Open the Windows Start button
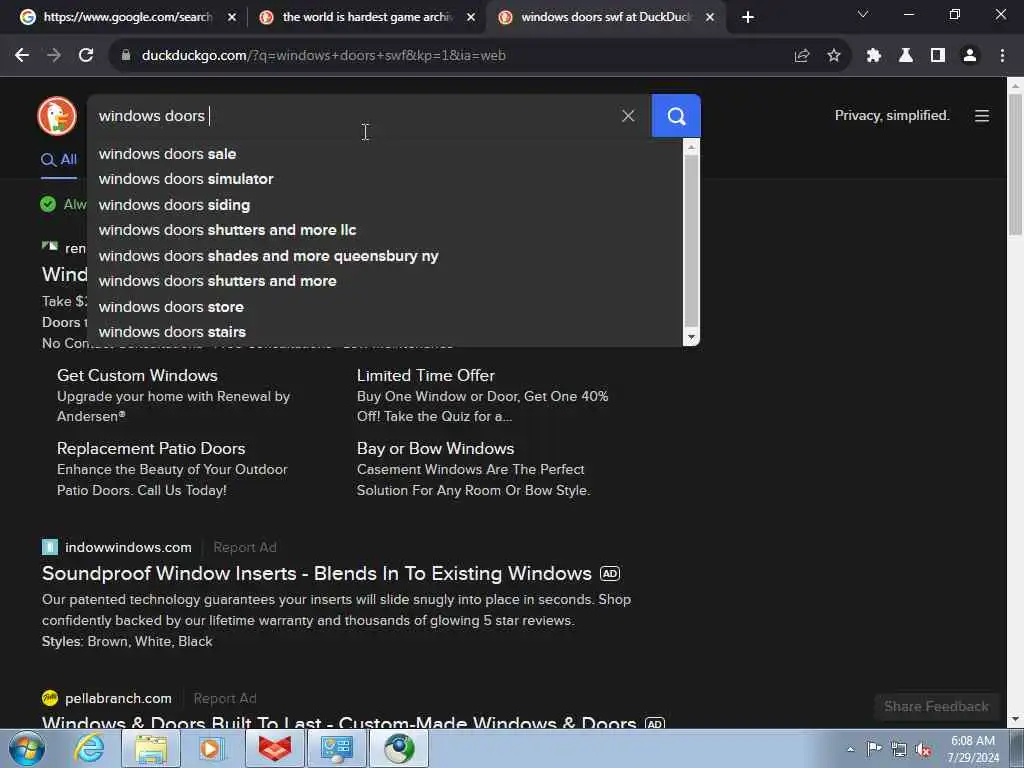 pyautogui.click(x=27, y=748)
